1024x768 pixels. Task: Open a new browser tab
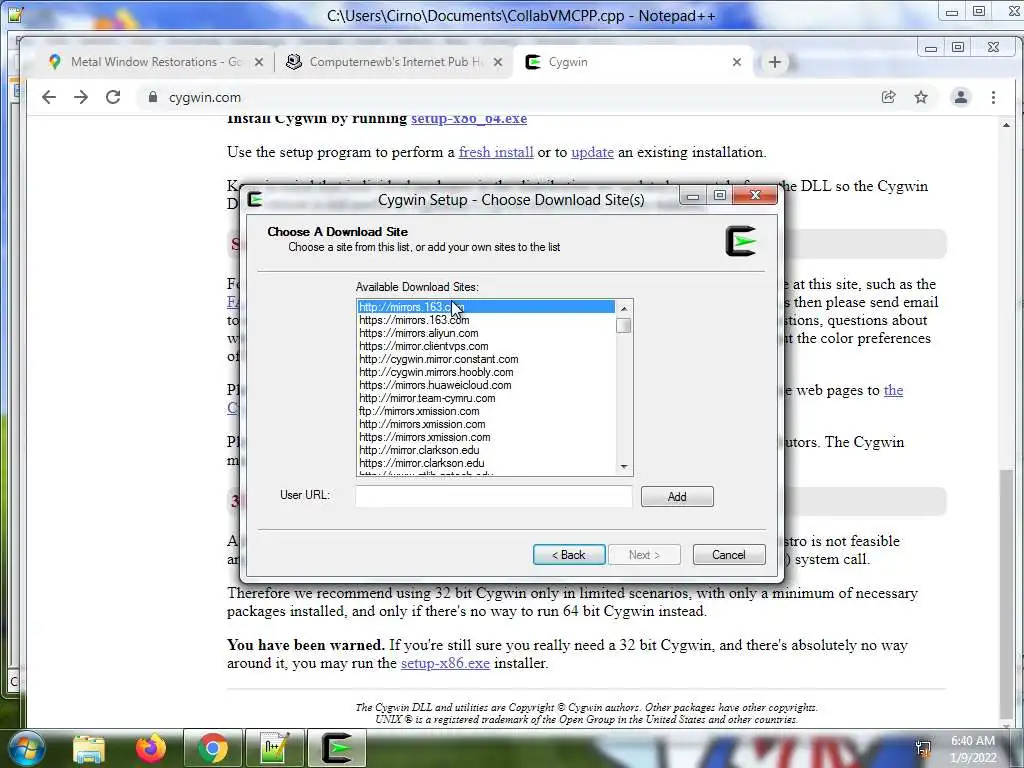[775, 62]
